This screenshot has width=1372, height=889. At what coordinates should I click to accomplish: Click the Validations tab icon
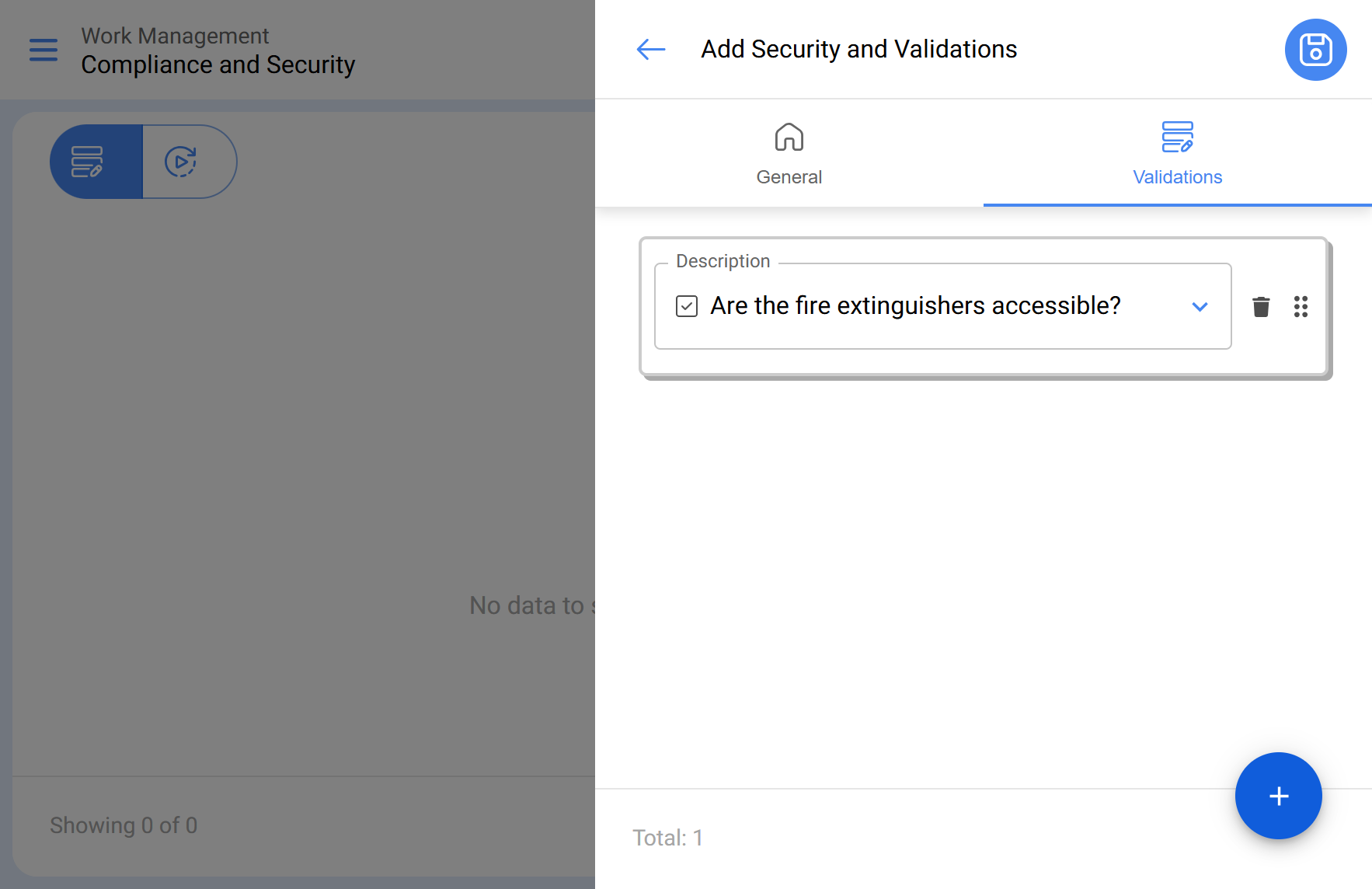click(1177, 138)
